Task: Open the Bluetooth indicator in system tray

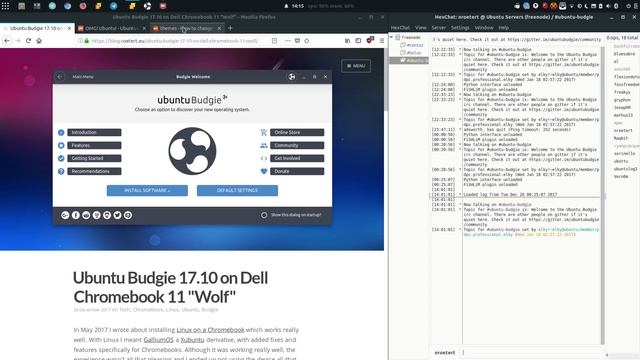Action: click(616, 6)
